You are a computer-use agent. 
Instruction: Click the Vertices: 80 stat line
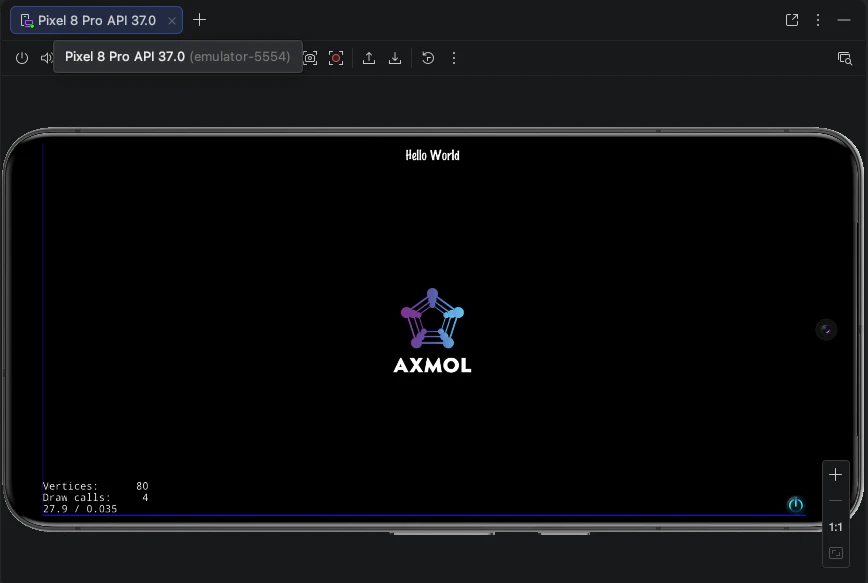(95, 486)
